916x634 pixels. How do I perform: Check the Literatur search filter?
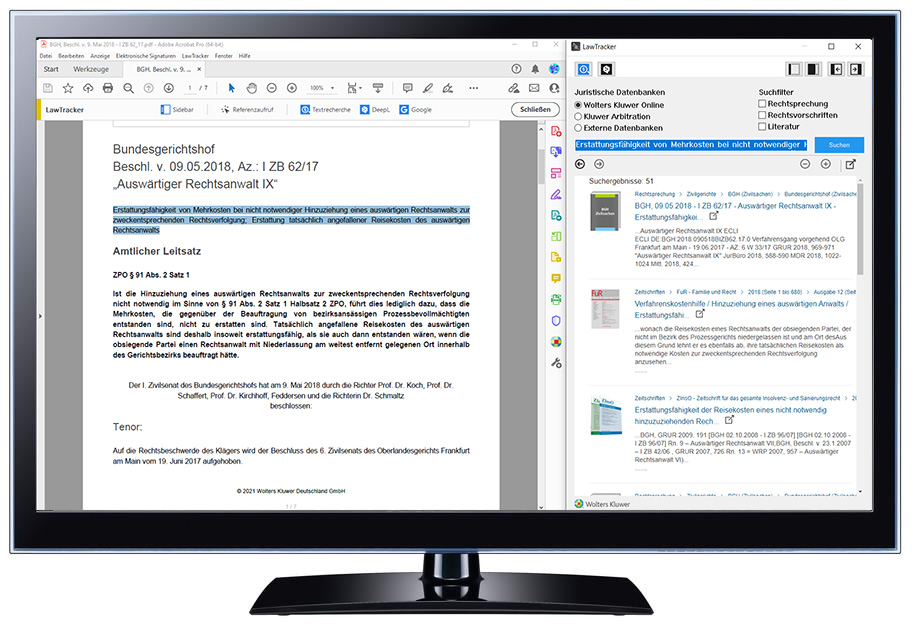(763, 127)
